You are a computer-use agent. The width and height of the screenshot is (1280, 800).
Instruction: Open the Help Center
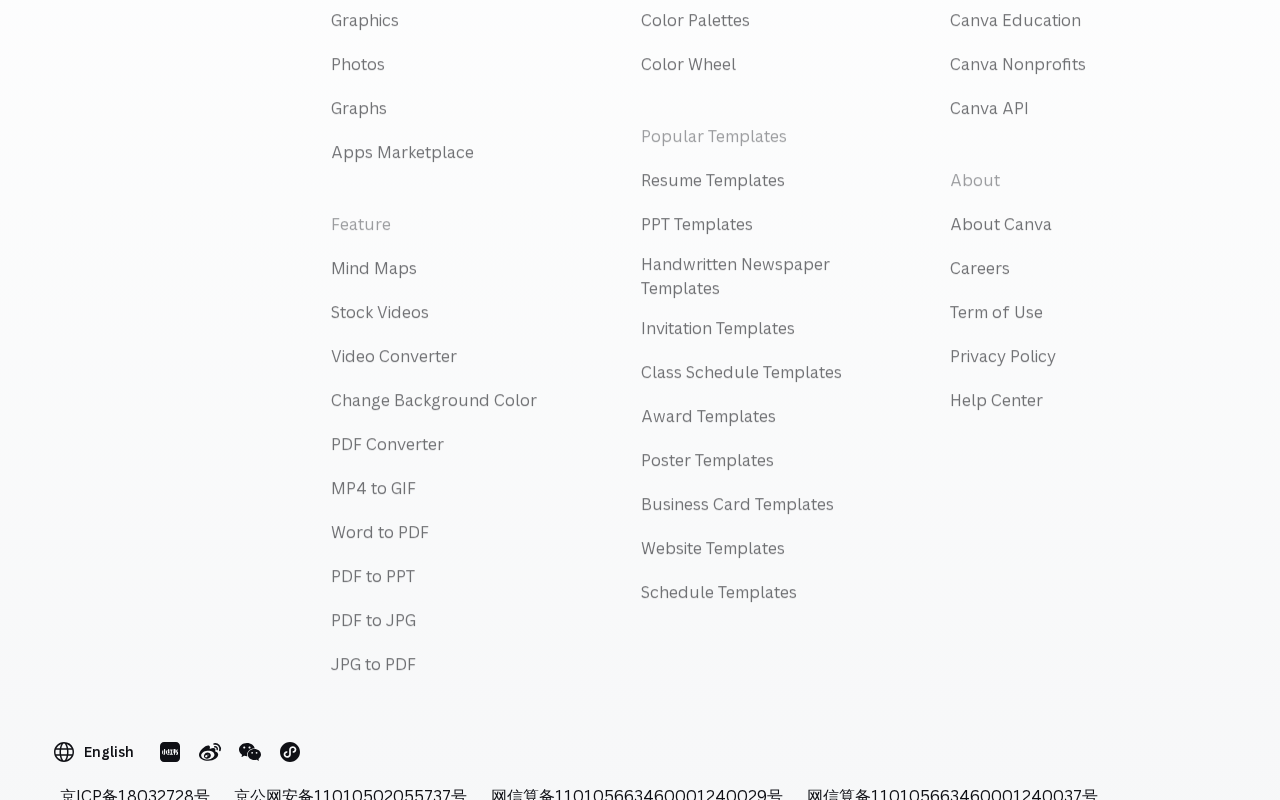click(996, 400)
